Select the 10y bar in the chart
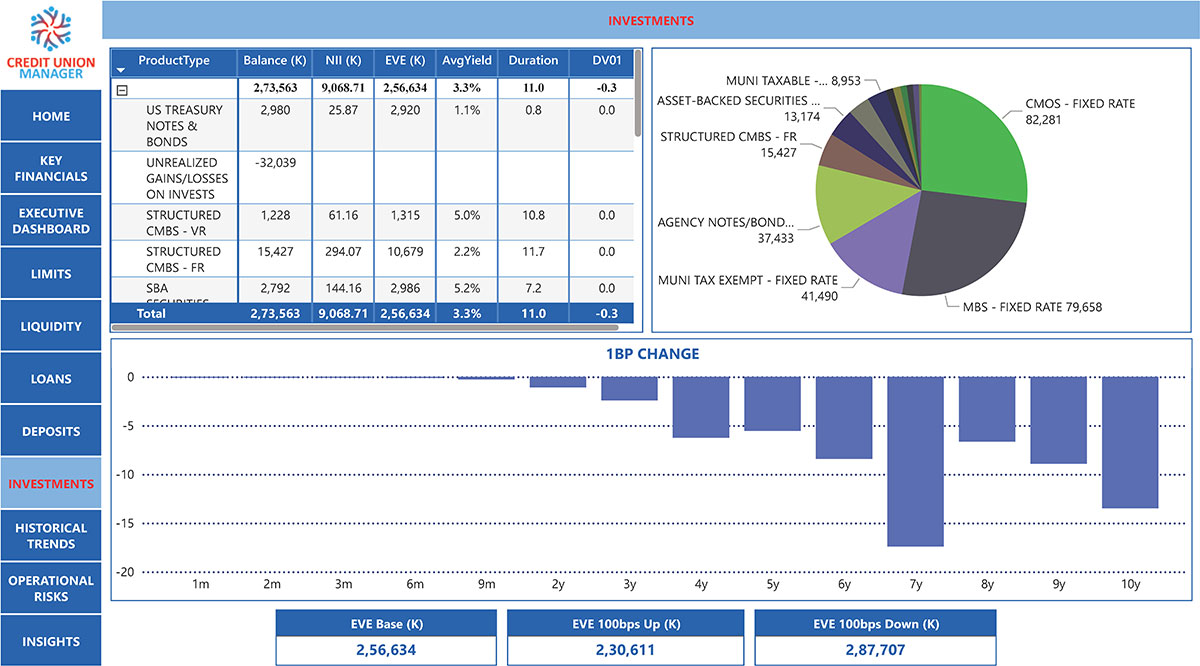The height and width of the screenshot is (666, 1200). click(1130, 442)
